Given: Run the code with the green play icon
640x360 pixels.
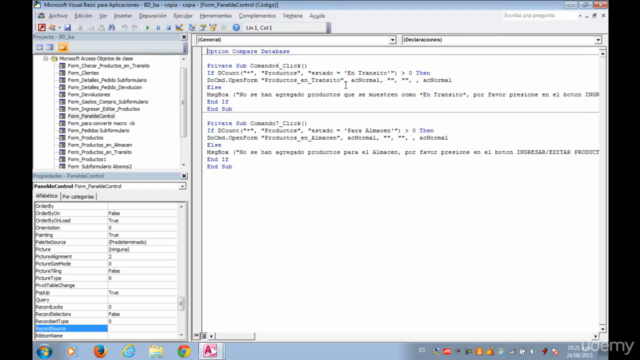Looking at the screenshot, I should tap(147, 28).
